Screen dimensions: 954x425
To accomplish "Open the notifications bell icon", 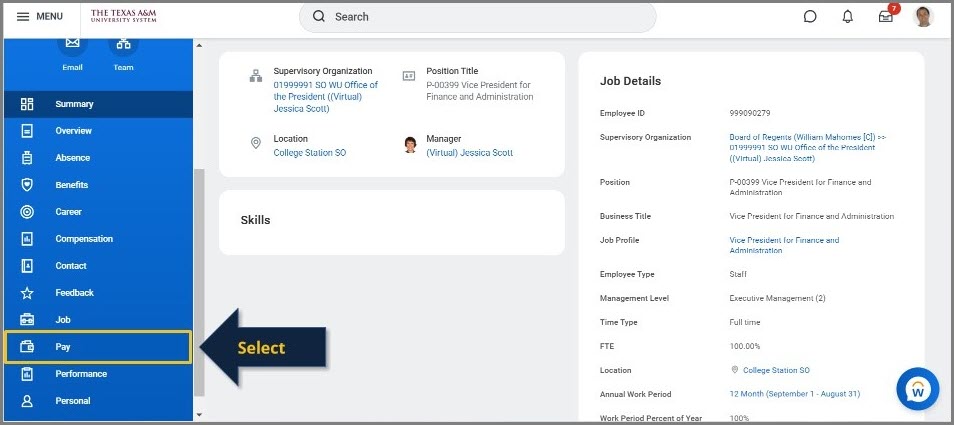I will pyautogui.click(x=848, y=17).
